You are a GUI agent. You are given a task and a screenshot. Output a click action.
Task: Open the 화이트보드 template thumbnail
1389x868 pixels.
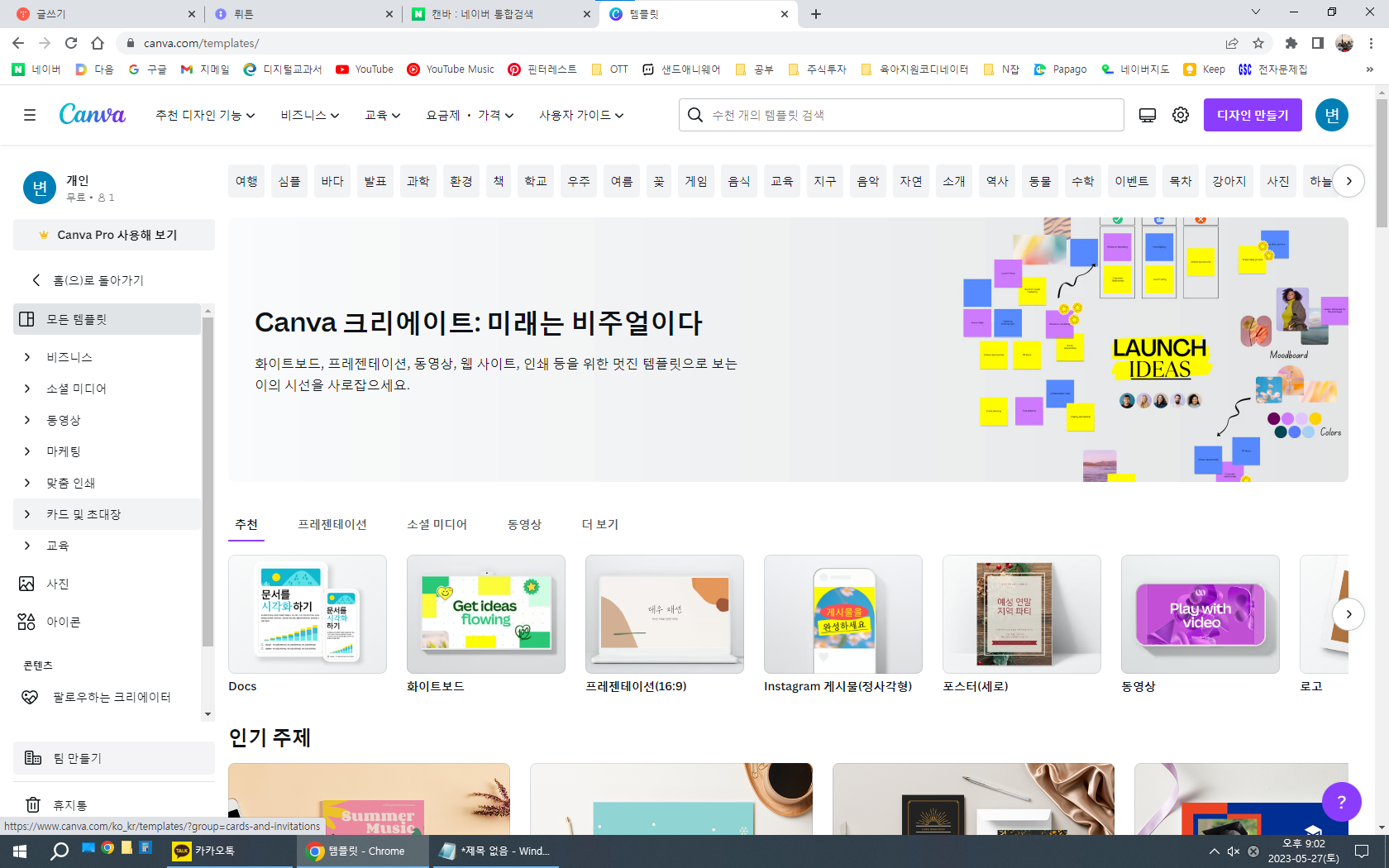click(486, 614)
